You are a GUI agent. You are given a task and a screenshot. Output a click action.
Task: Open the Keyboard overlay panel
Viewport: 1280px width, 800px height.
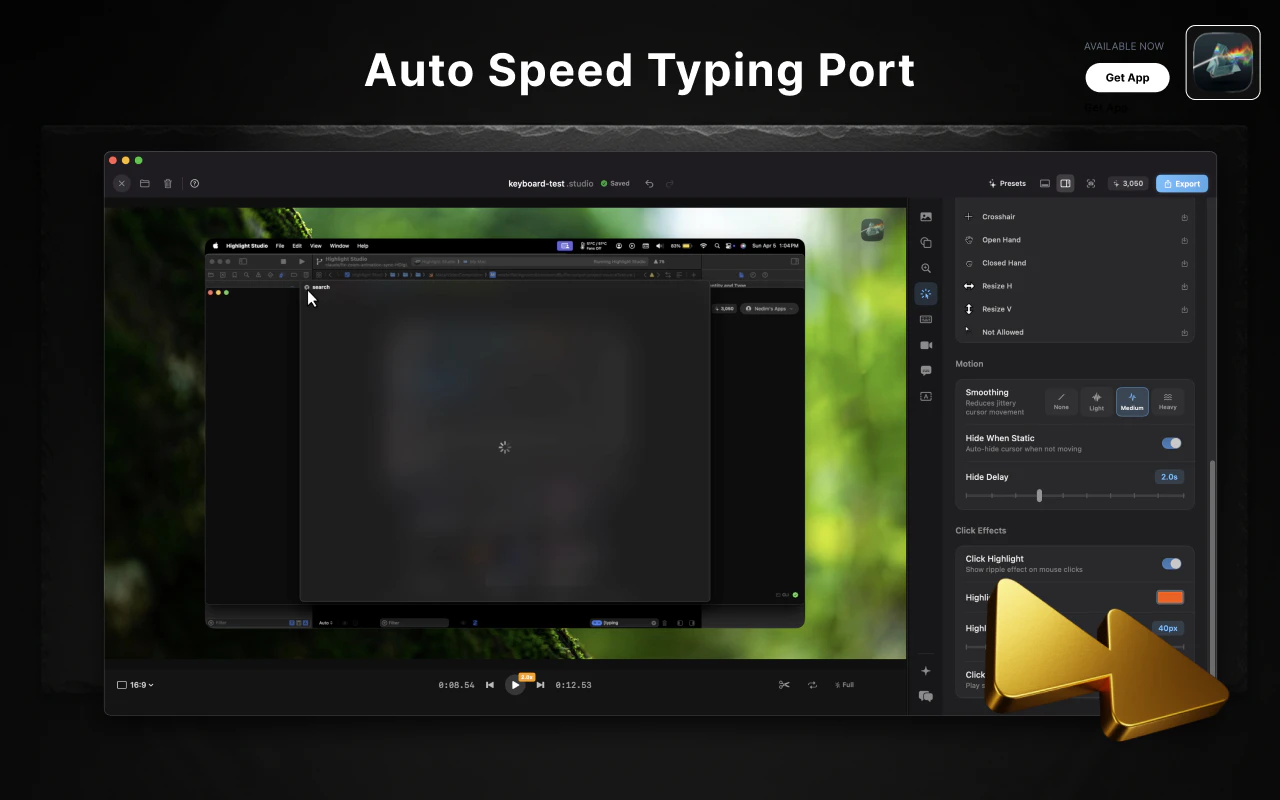[925, 319]
